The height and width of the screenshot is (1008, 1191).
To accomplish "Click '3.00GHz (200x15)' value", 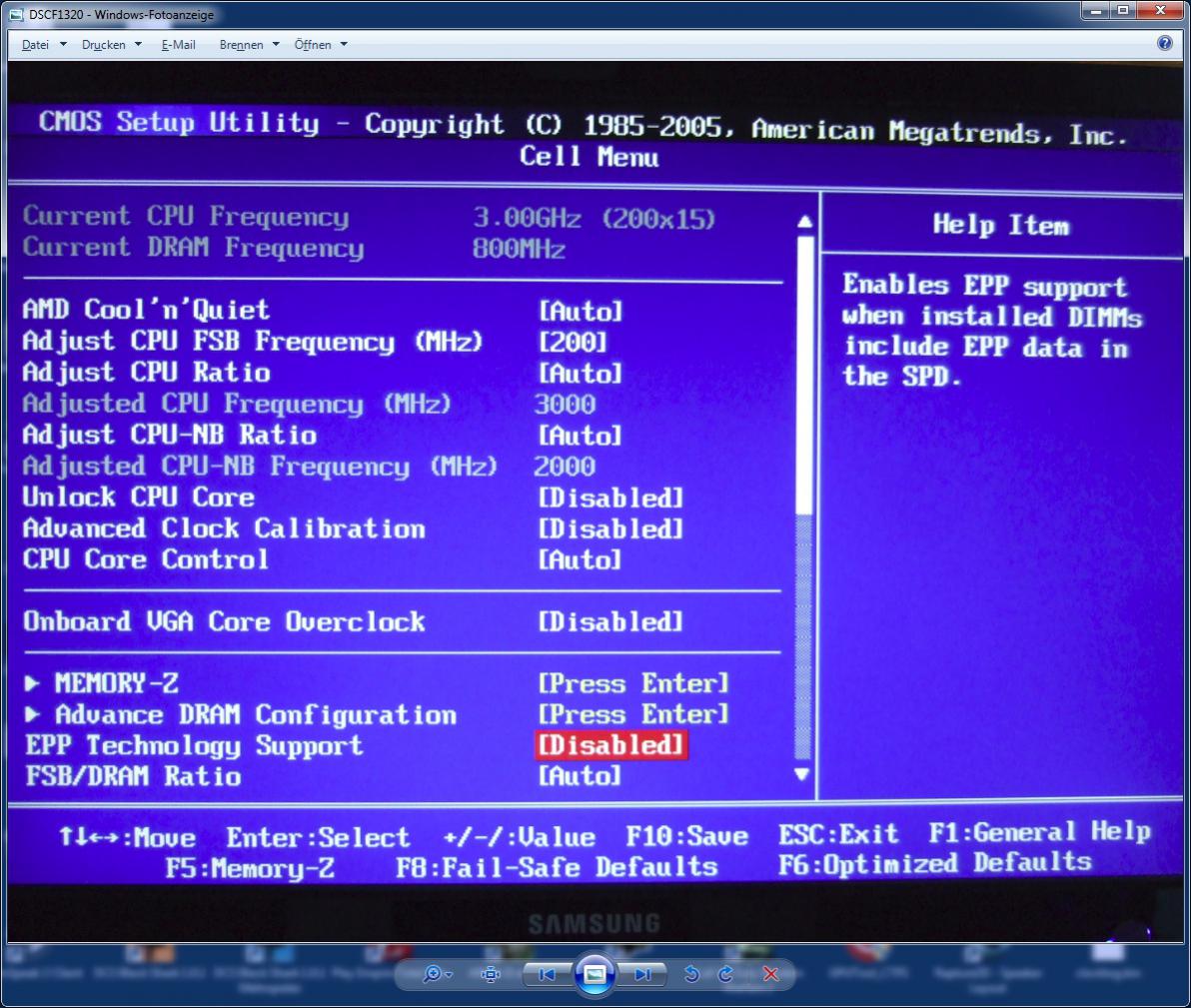I will 594,219.
